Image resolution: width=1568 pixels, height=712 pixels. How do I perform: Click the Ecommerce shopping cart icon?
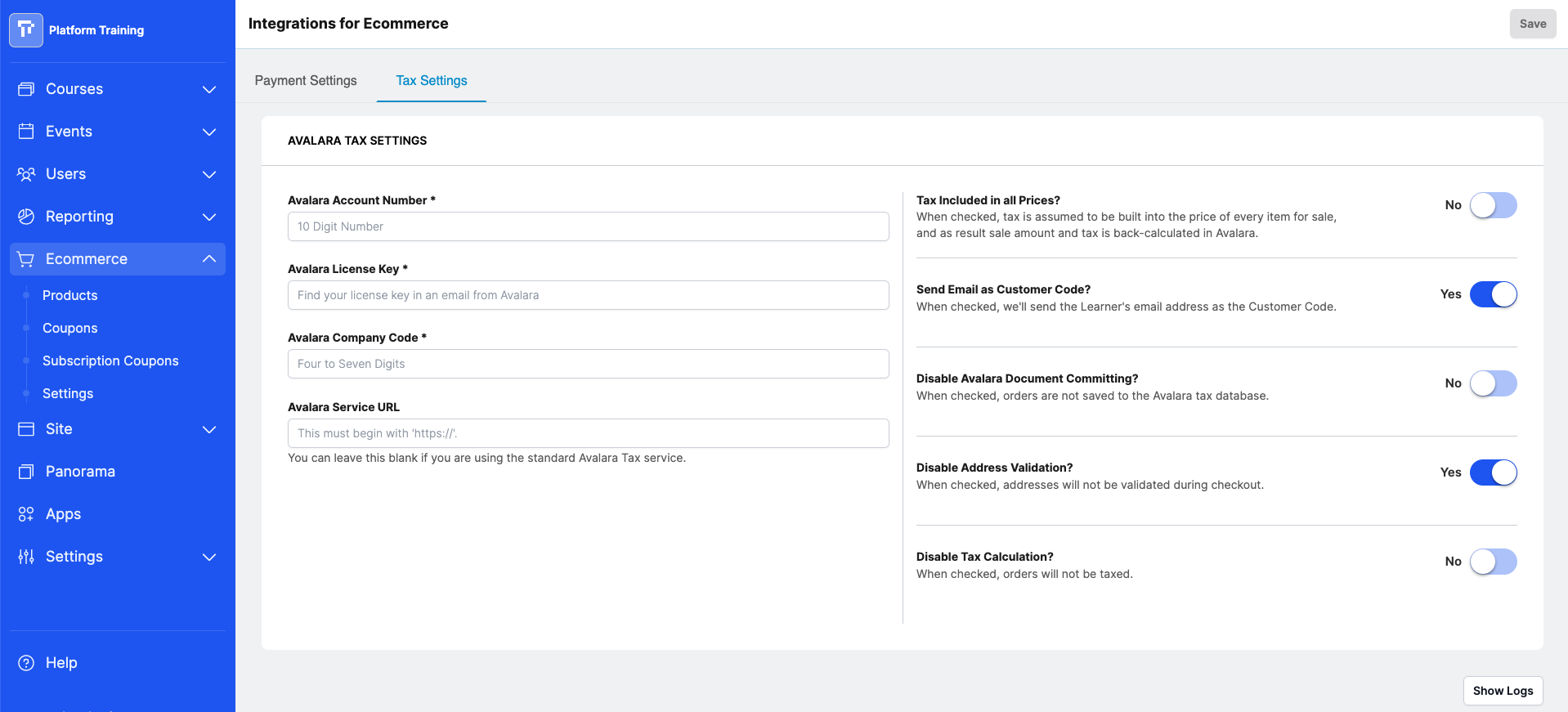(x=26, y=259)
